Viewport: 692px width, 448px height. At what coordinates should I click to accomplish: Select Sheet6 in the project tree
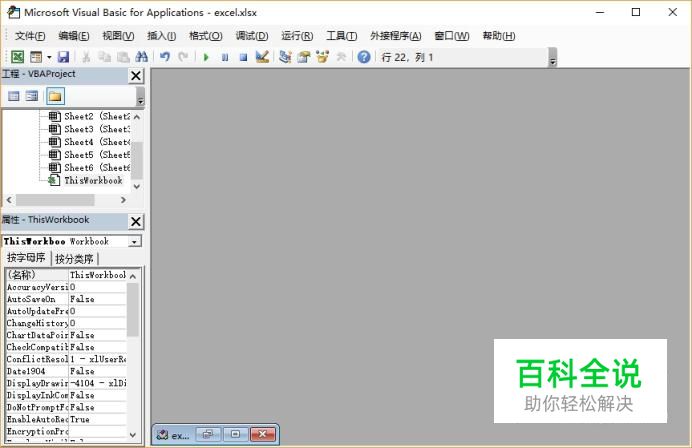click(90, 168)
